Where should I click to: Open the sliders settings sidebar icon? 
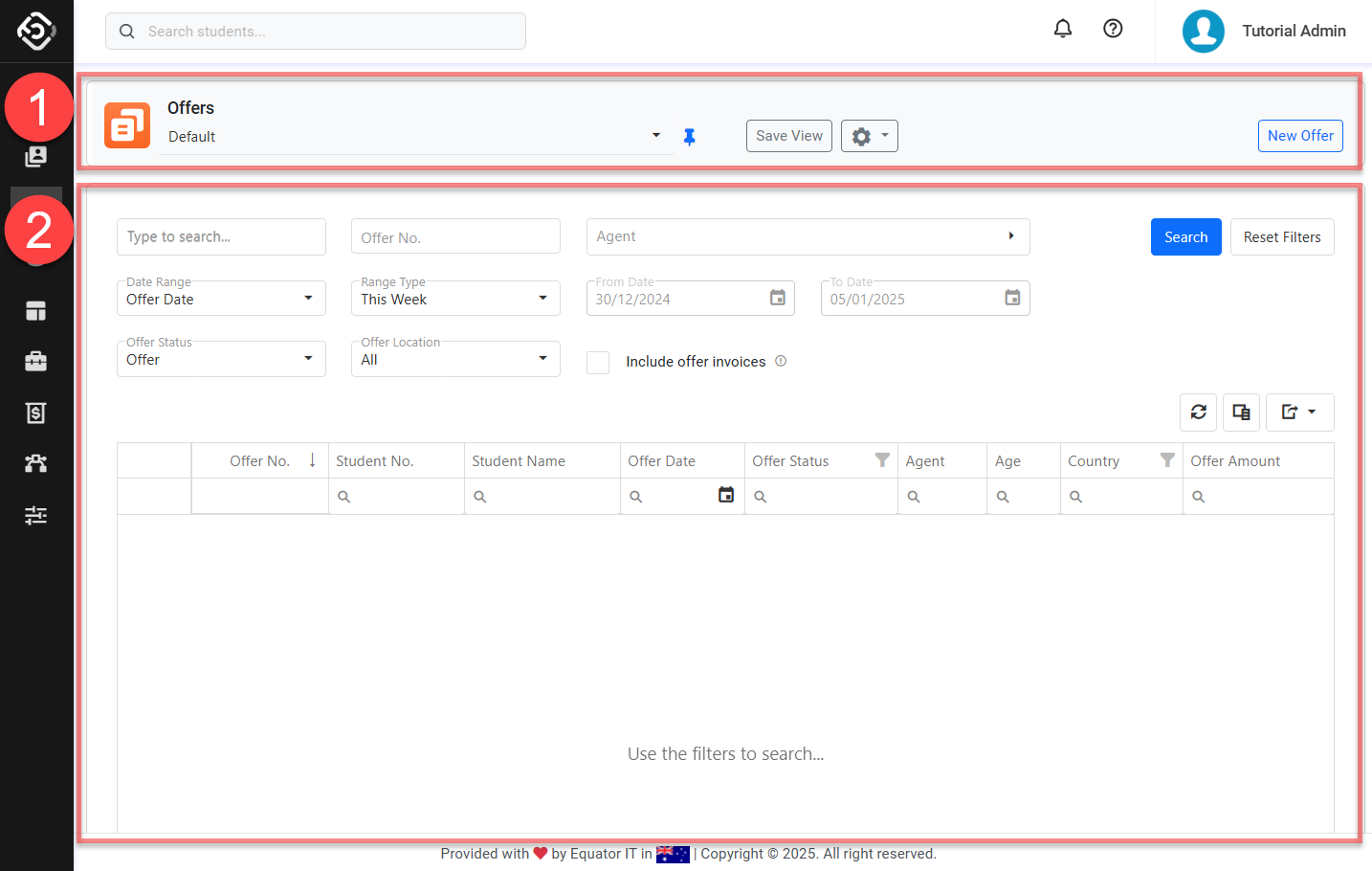[35, 515]
